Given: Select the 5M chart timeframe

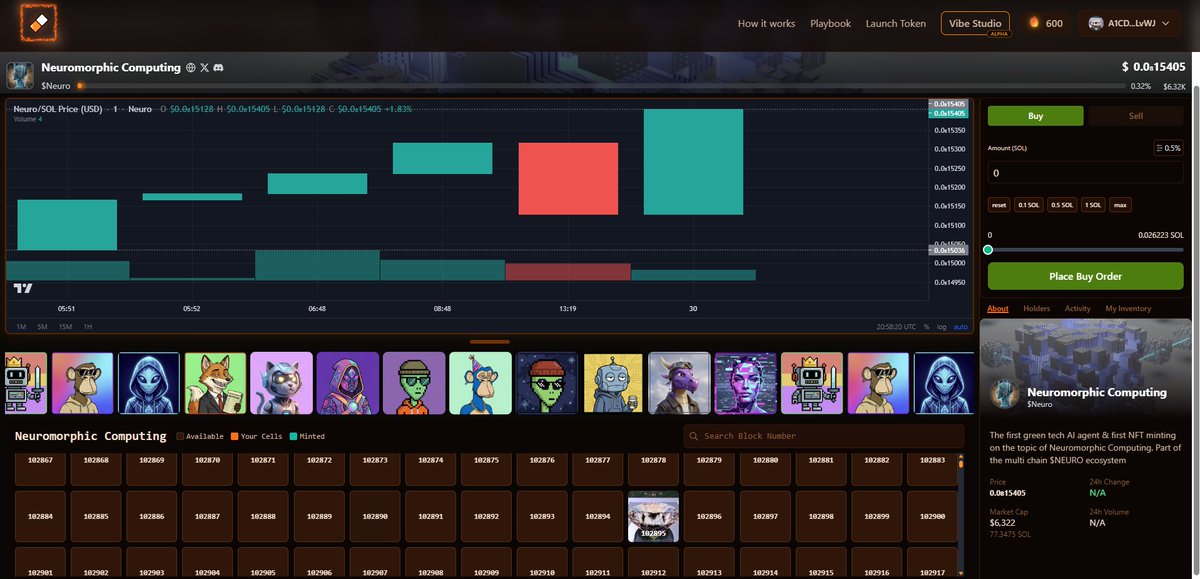Looking at the screenshot, I should pyautogui.click(x=42, y=327).
